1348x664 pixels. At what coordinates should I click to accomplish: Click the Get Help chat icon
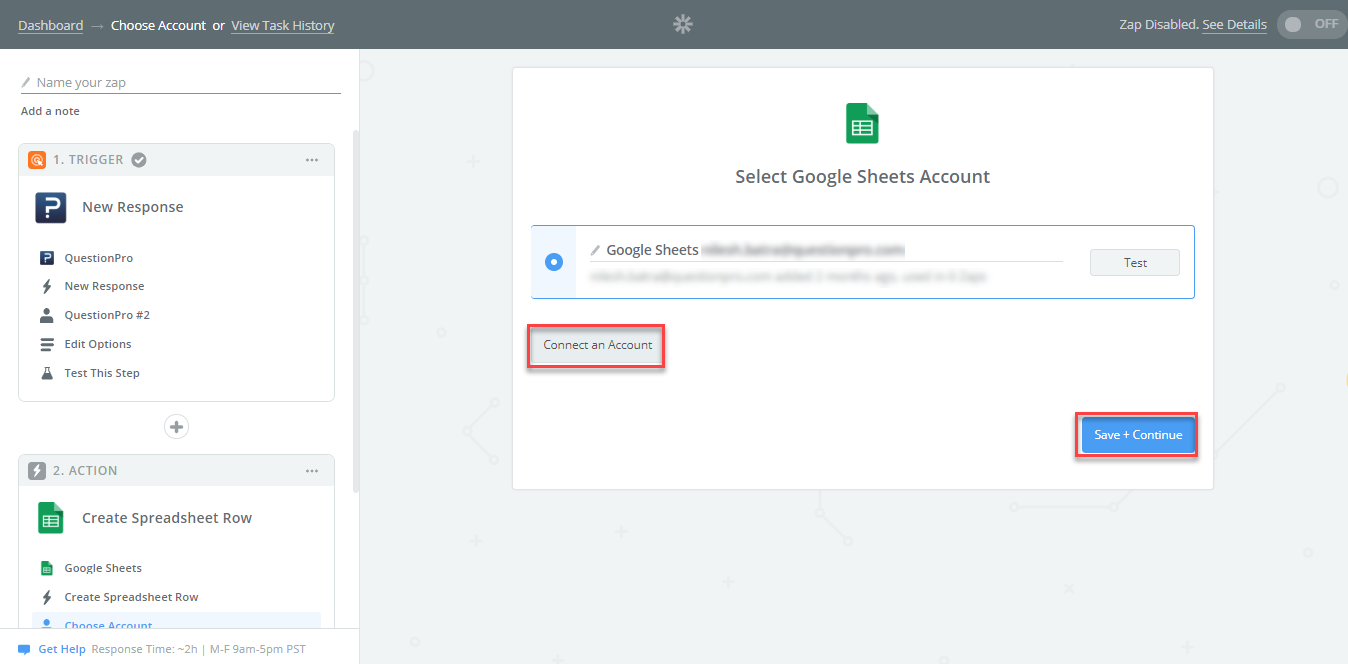(24, 648)
